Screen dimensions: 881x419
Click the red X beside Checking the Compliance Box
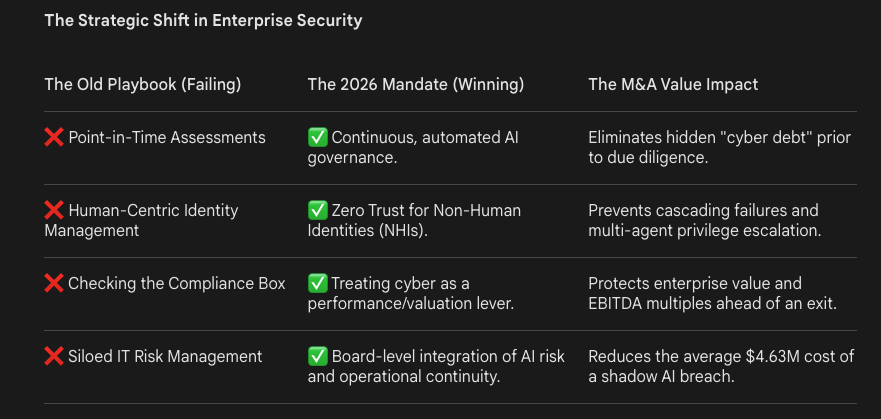54,284
